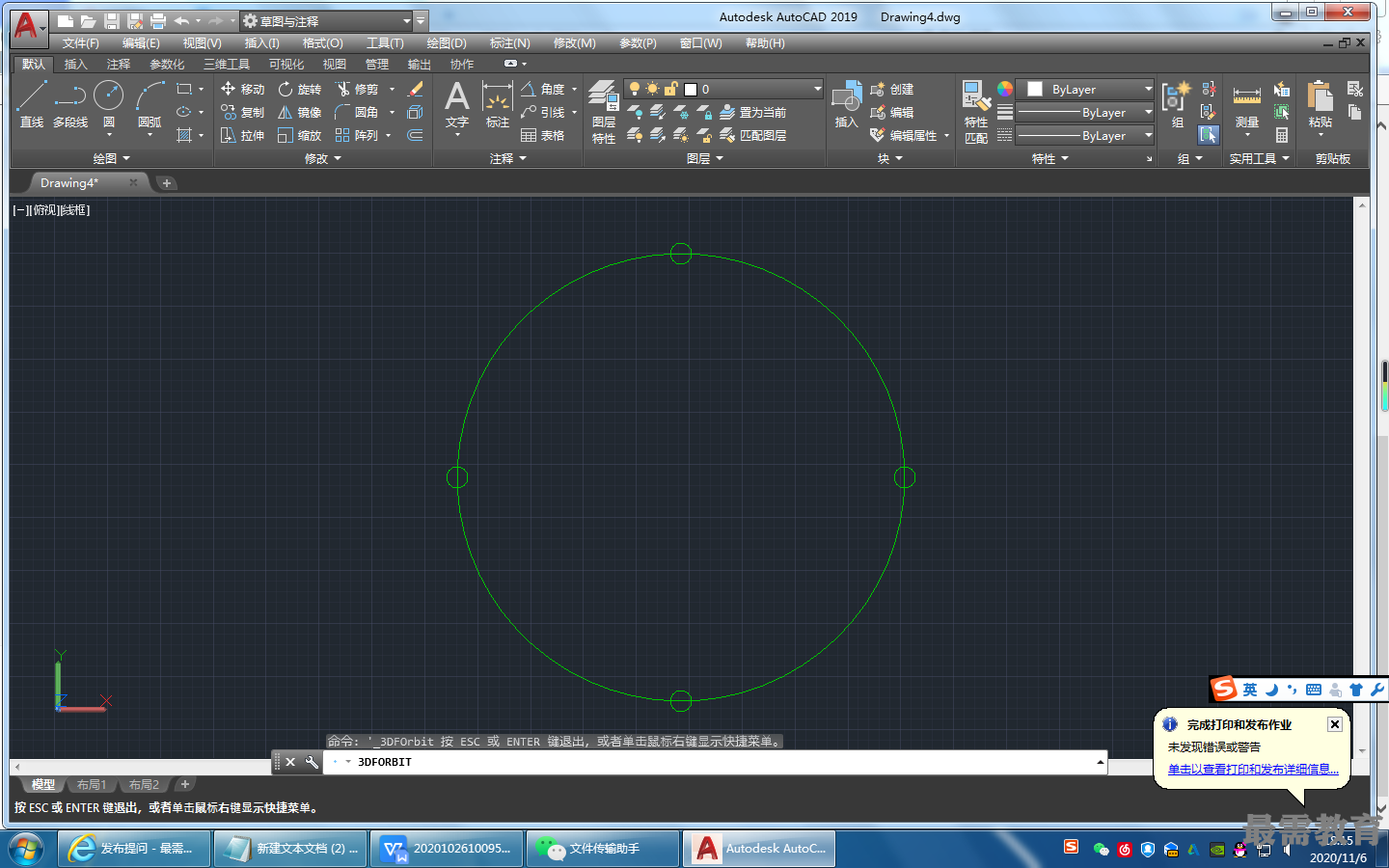Open the ByLayer color dropdown
Viewport: 1389px width, 868px height.
(1087, 89)
